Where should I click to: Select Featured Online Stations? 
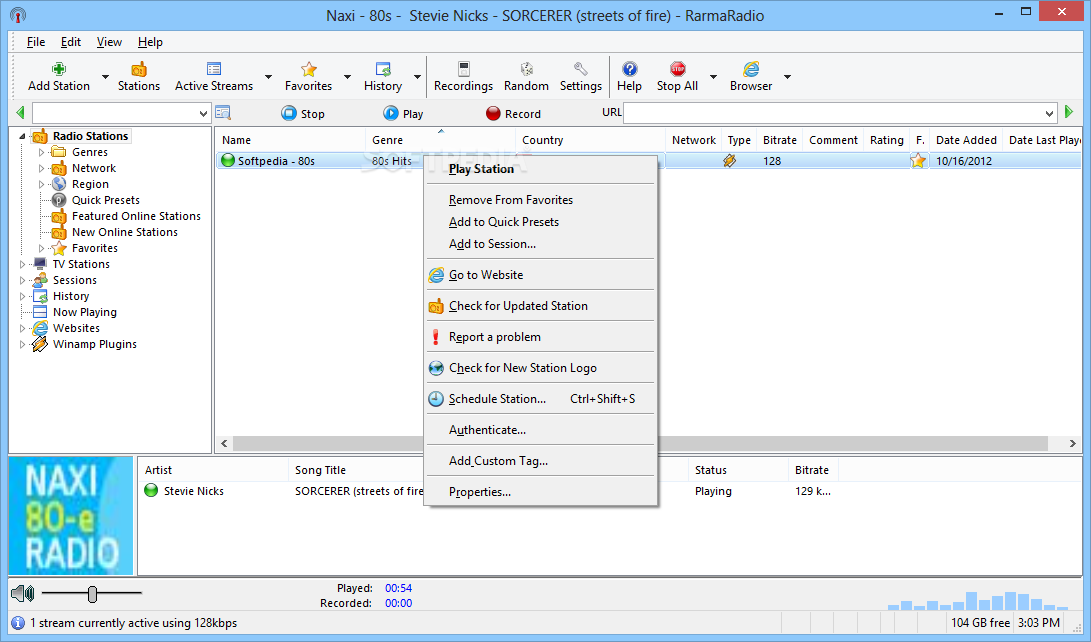pyautogui.click(x=136, y=216)
